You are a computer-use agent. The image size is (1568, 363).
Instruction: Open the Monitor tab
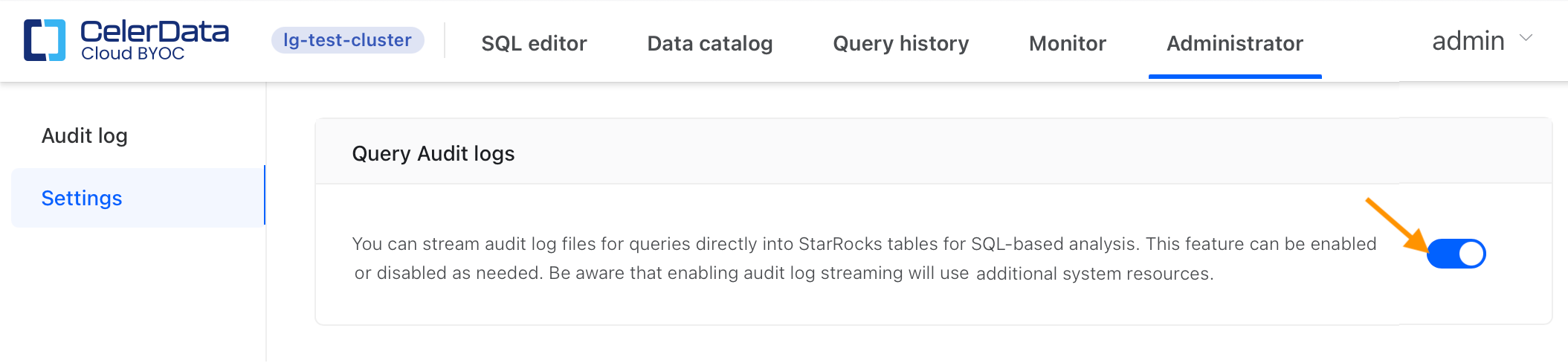point(1067,44)
